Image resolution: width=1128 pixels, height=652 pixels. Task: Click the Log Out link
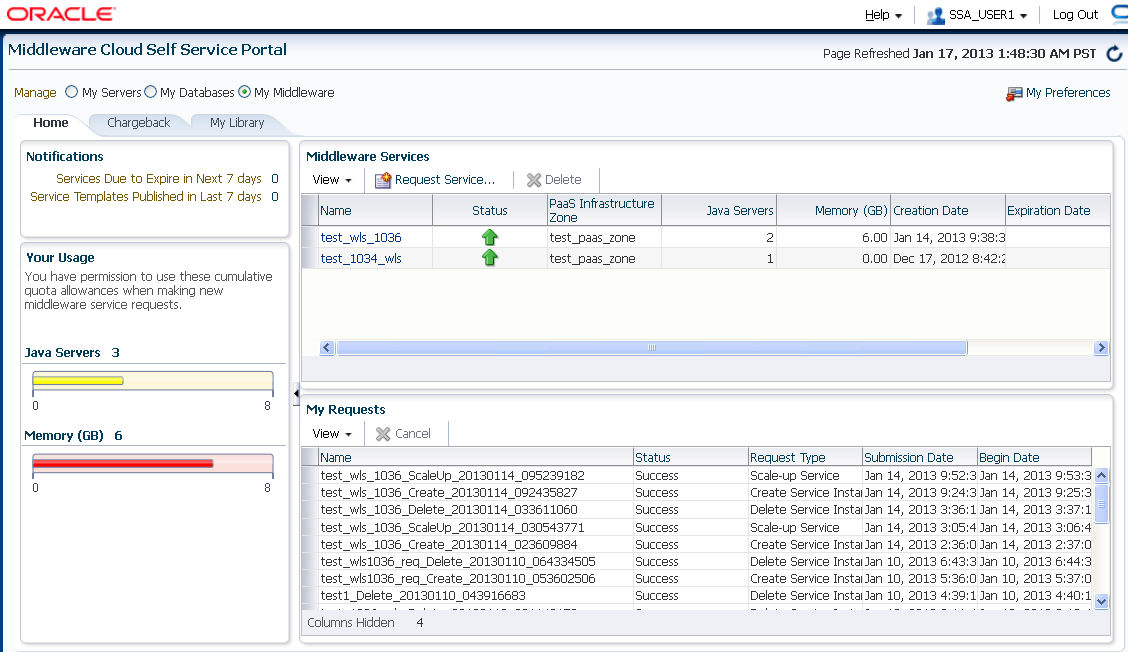coord(1075,15)
